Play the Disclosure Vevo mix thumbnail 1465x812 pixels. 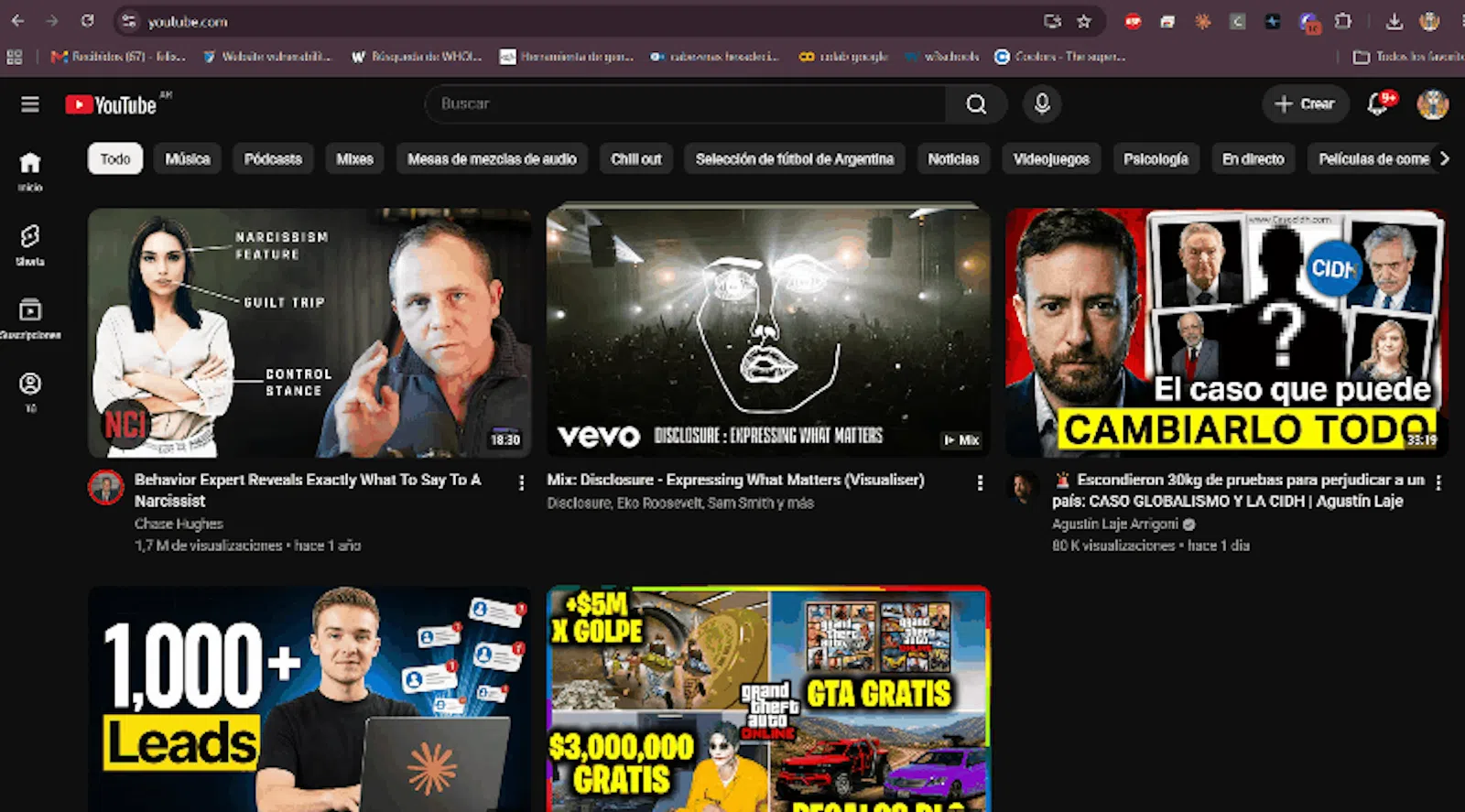click(768, 330)
